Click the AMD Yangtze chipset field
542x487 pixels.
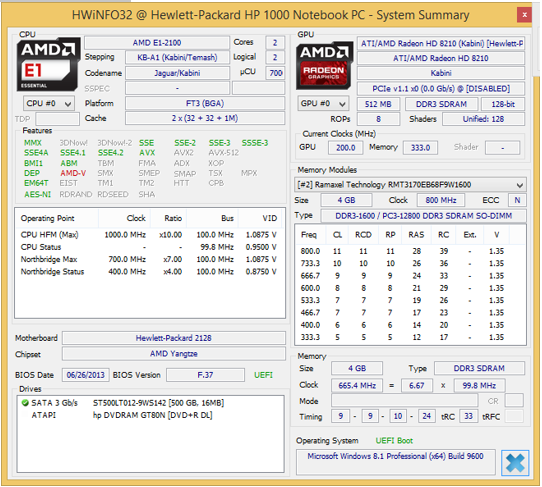tap(174, 354)
